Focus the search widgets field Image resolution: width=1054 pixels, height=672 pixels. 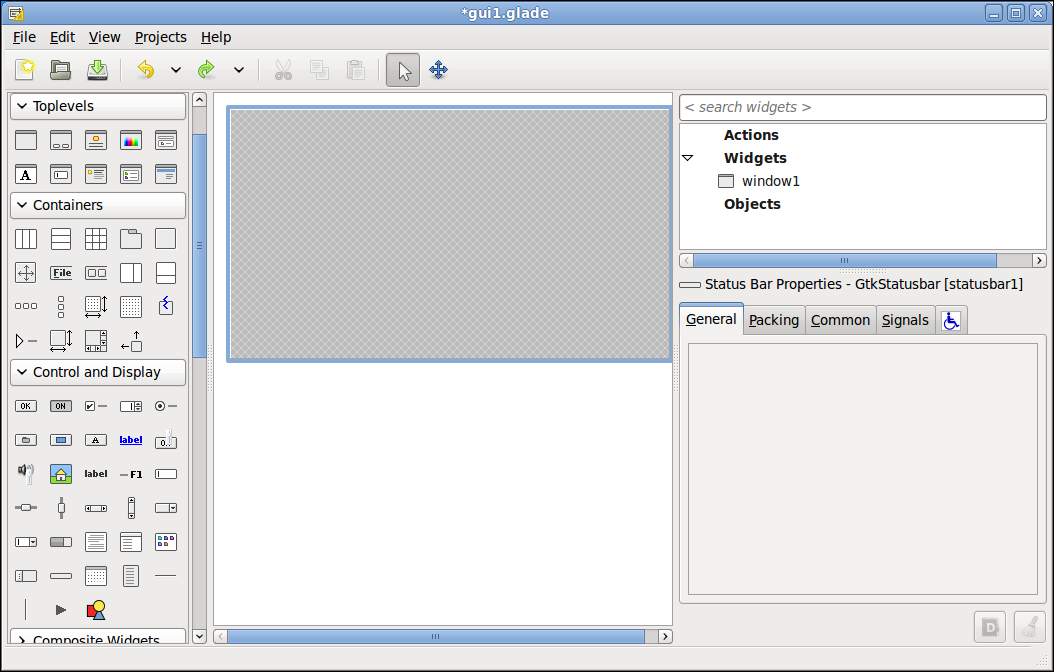[862, 108]
